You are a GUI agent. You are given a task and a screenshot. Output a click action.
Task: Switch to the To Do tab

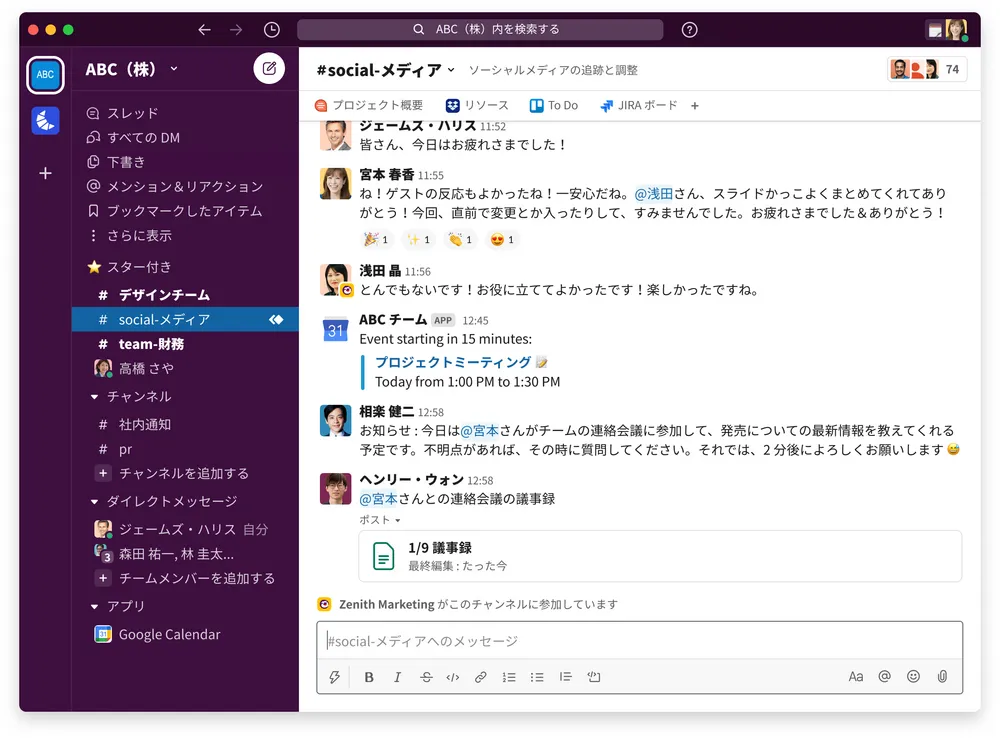pyautogui.click(x=553, y=105)
